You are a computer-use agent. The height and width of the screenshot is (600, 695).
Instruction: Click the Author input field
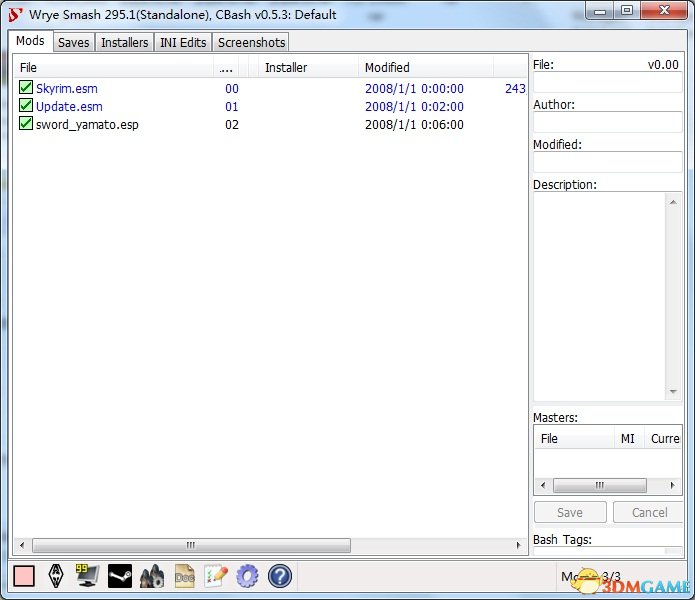[x=607, y=122]
